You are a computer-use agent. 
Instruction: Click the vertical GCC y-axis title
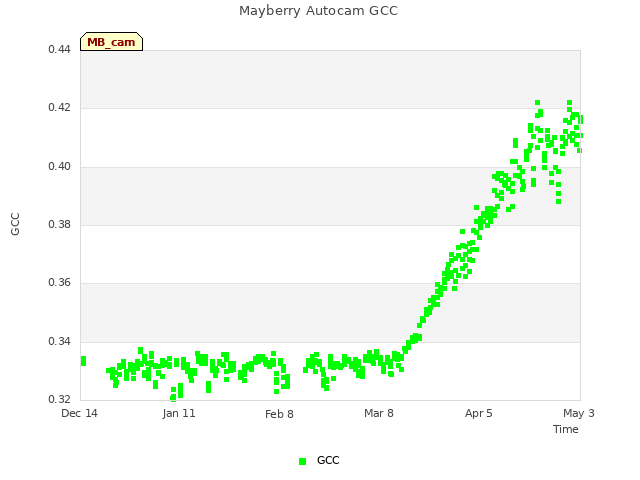[x=15, y=224]
